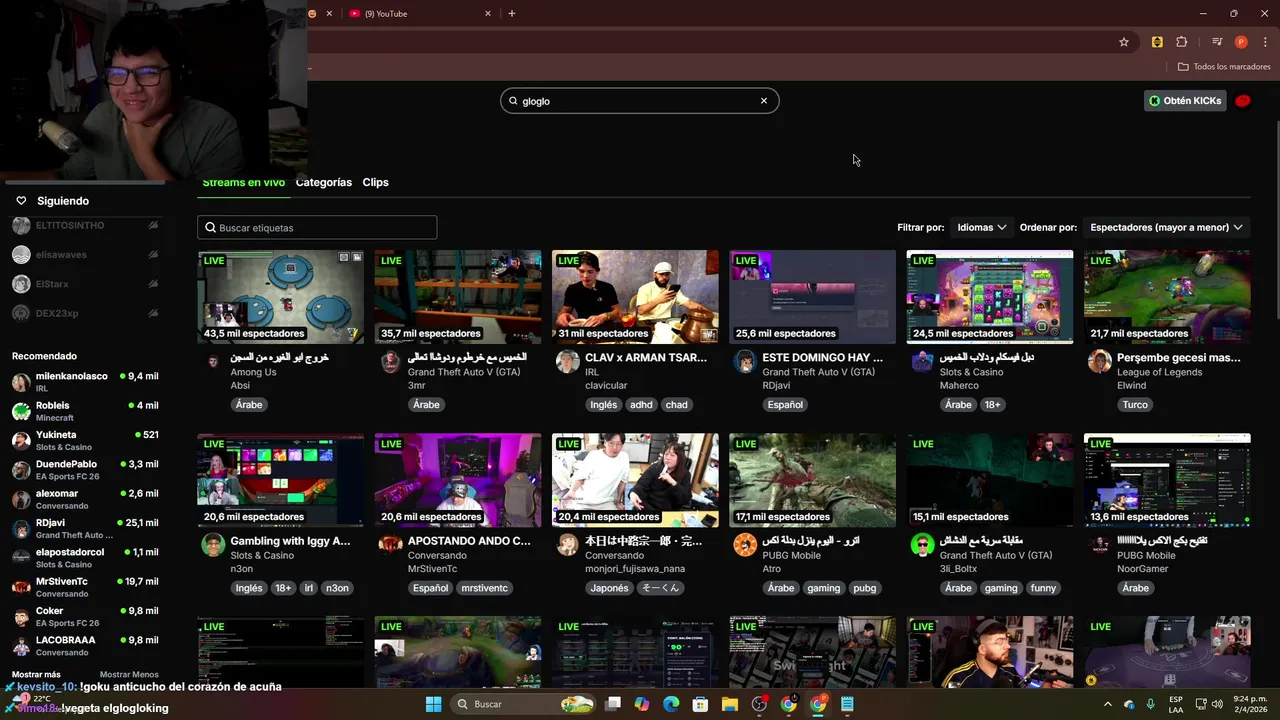Open the Among Us stream thumbnail by Absi
1280x720 pixels.
click(x=281, y=297)
